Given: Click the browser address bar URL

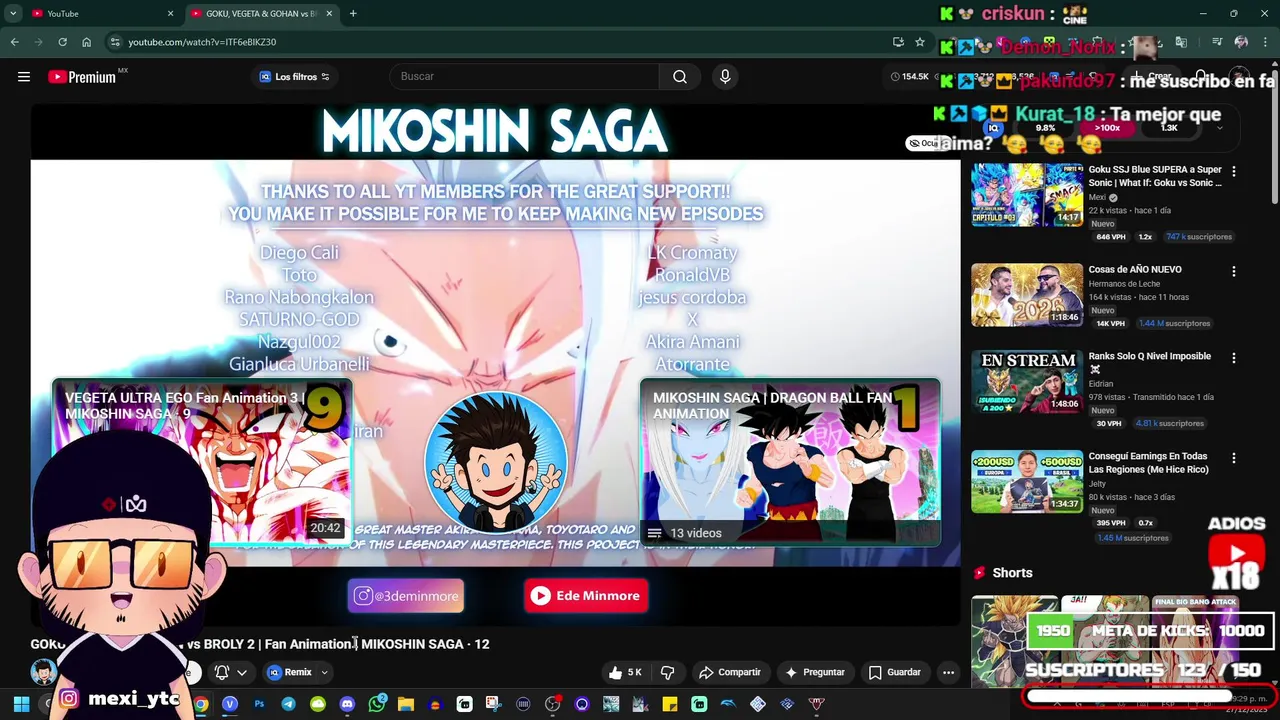Looking at the screenshot, I should (202, 42).
